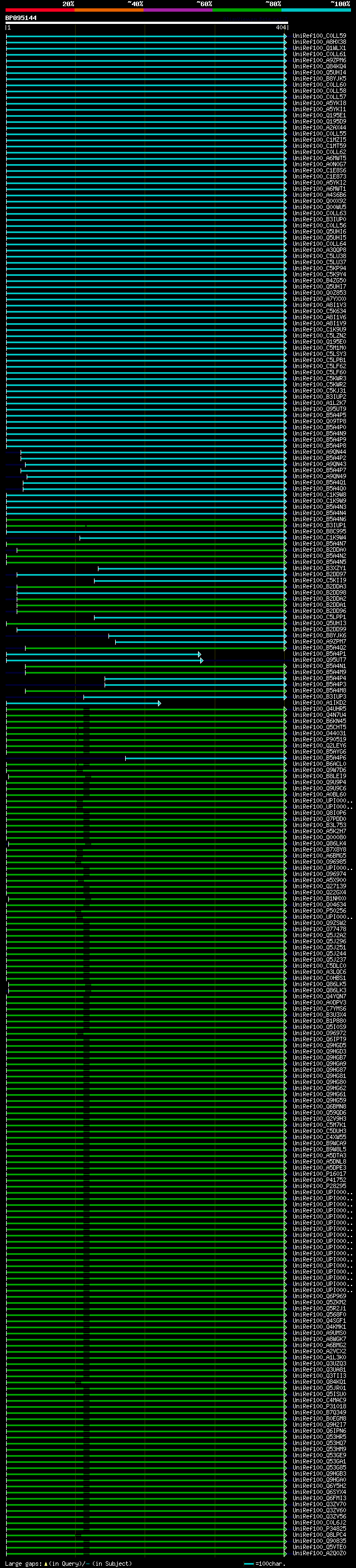
Task: Click the green ~80% identity legend bar
Action: 247,10
